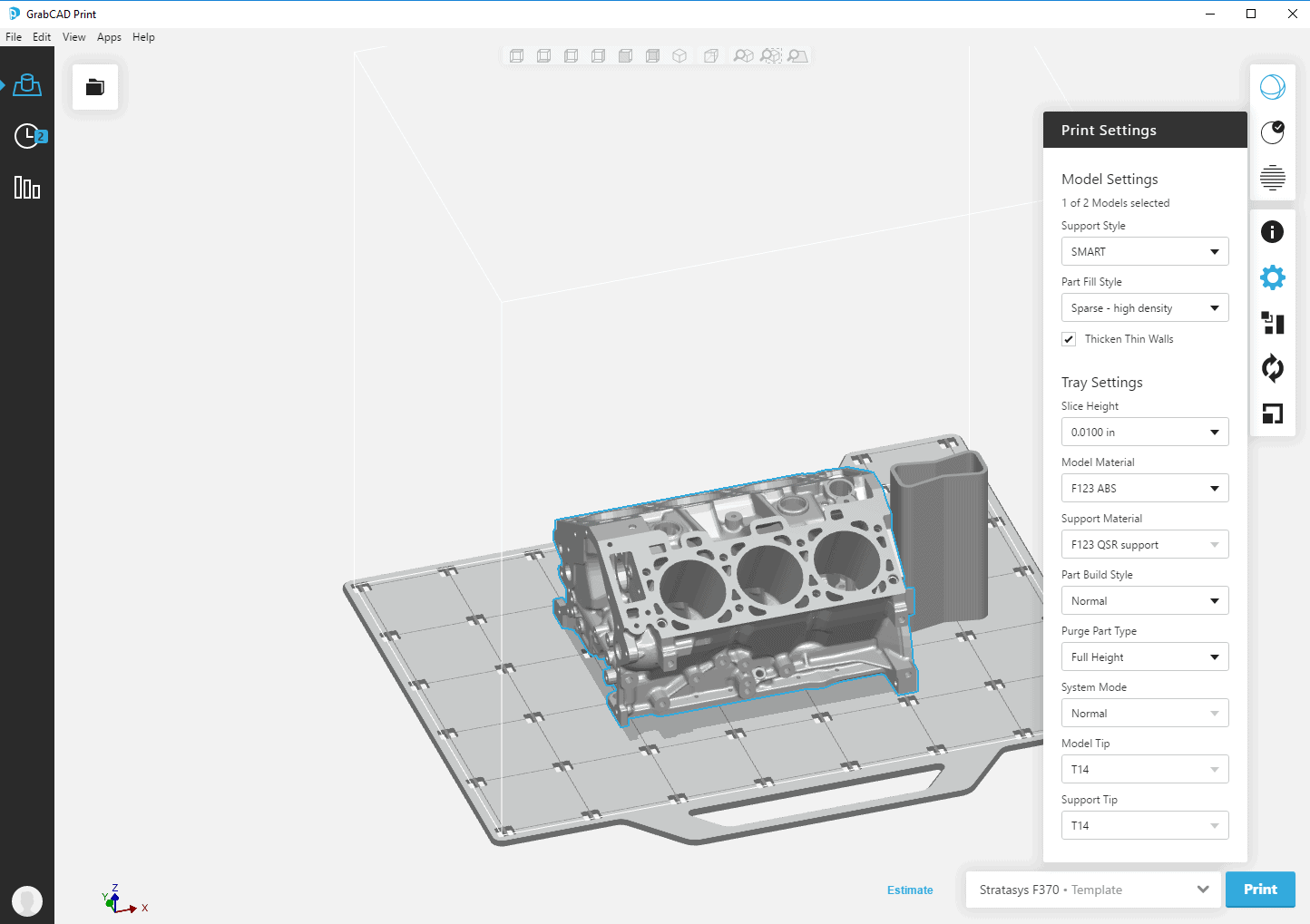Open the File menu
Screen dimensions: 1310x924
click(14, 37)
